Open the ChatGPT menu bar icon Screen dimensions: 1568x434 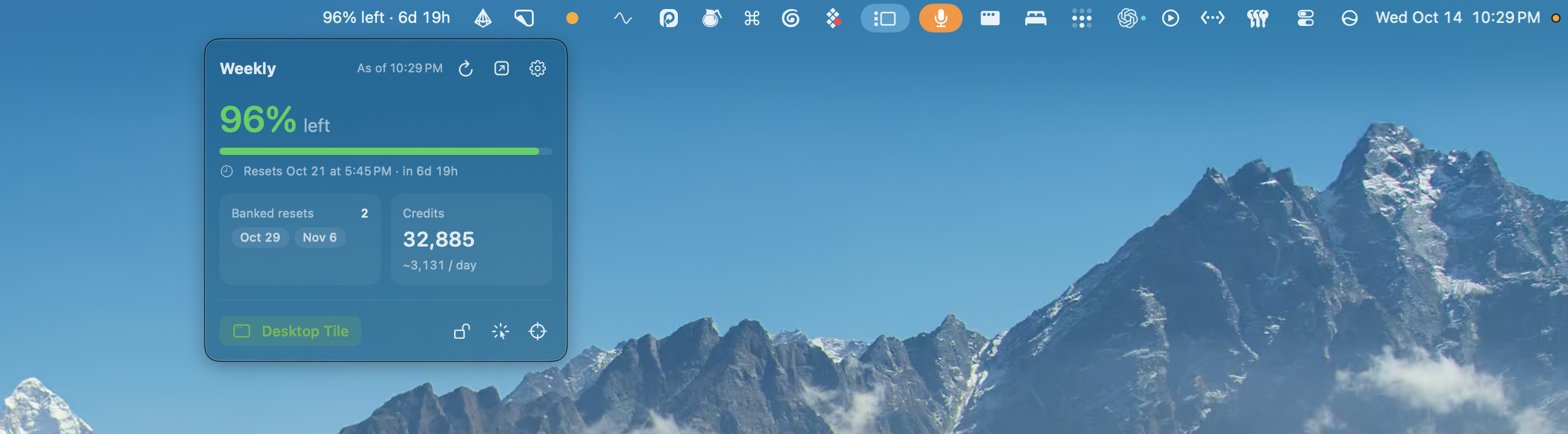pos(1128,18)
